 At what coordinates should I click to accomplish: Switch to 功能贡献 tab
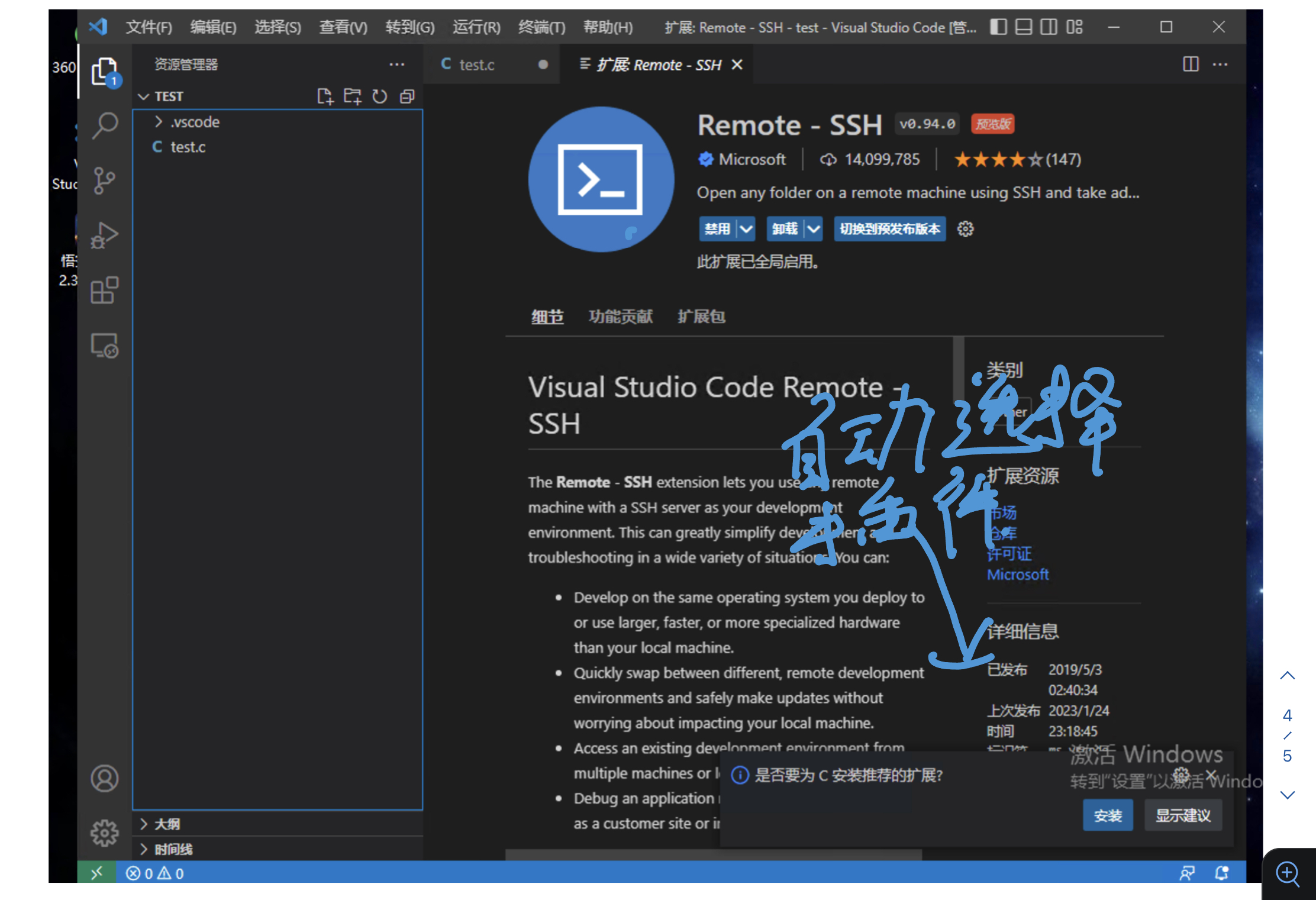620,317
